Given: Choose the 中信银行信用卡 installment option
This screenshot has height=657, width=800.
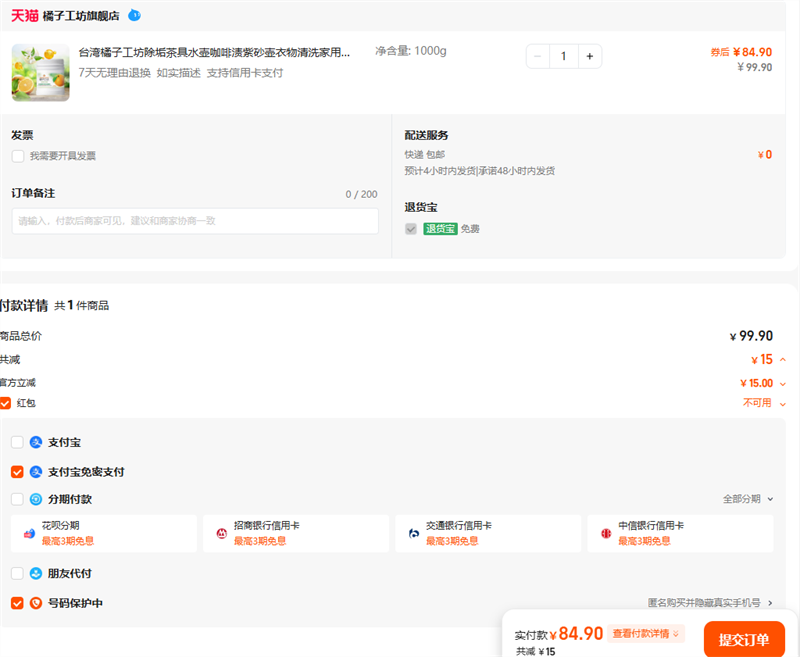Looking at the screenshot, I should click(680, 533).
